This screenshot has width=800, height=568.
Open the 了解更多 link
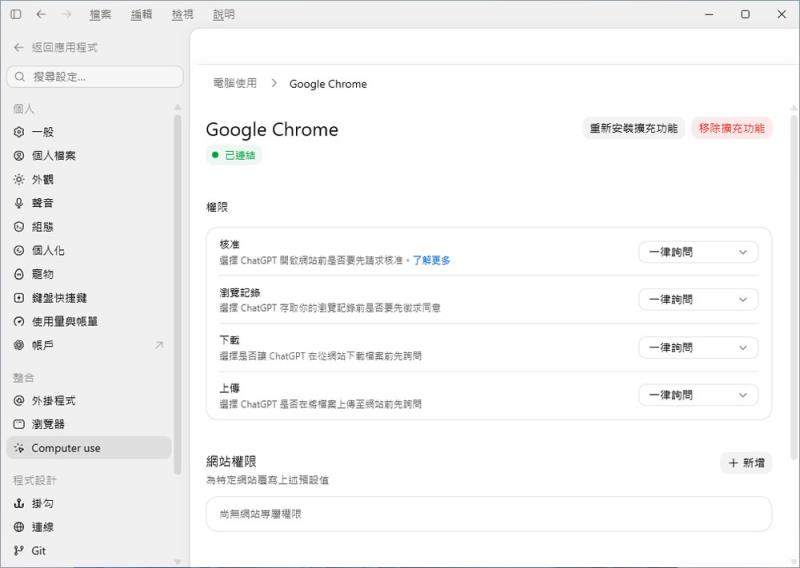point(431,260)
